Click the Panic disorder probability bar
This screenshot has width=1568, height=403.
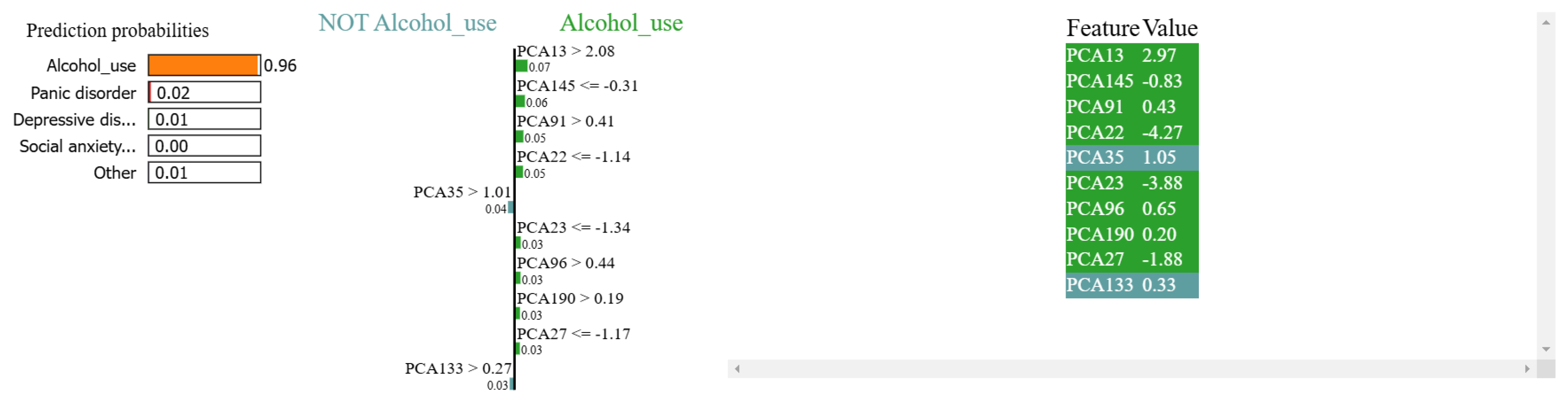pos(204,92)
